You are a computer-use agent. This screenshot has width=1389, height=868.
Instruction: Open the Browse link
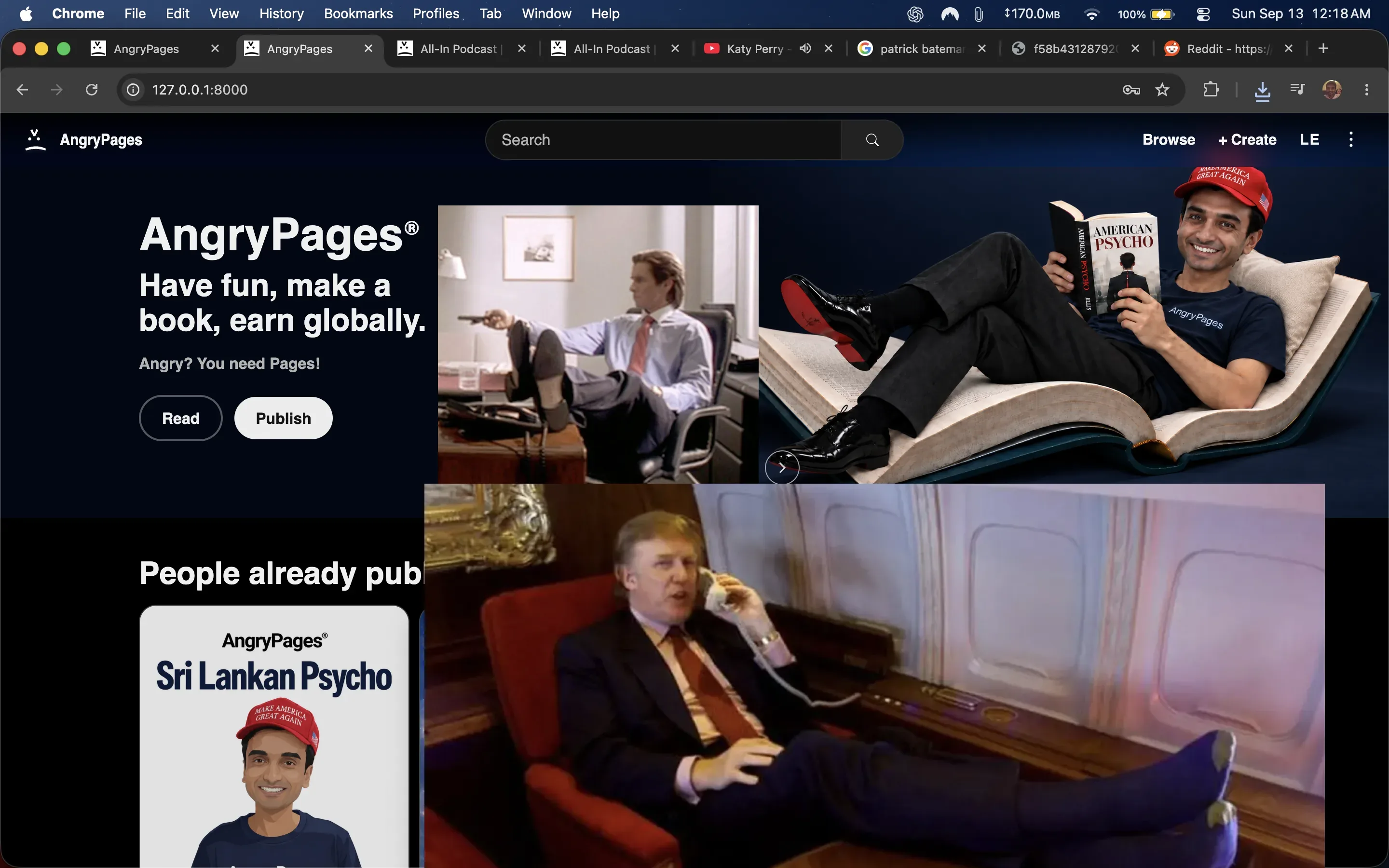[1169, 139]
